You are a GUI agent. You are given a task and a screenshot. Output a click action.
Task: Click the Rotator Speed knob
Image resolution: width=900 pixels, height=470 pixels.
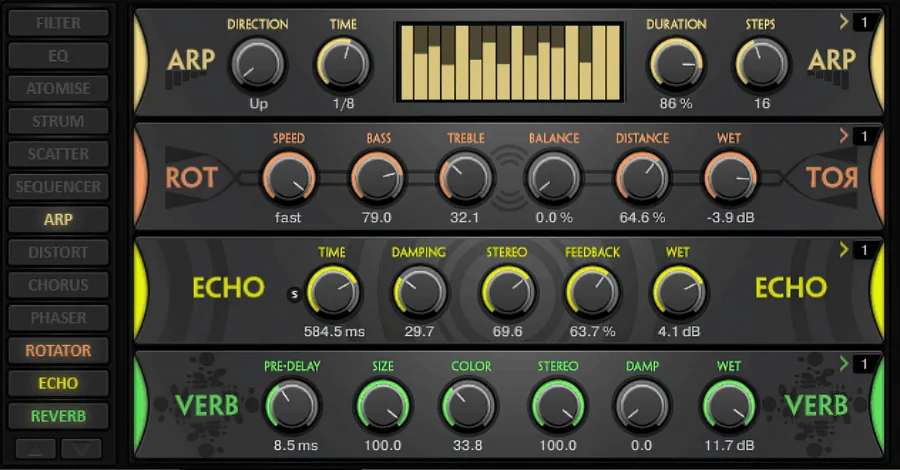(x=289, y=178)
